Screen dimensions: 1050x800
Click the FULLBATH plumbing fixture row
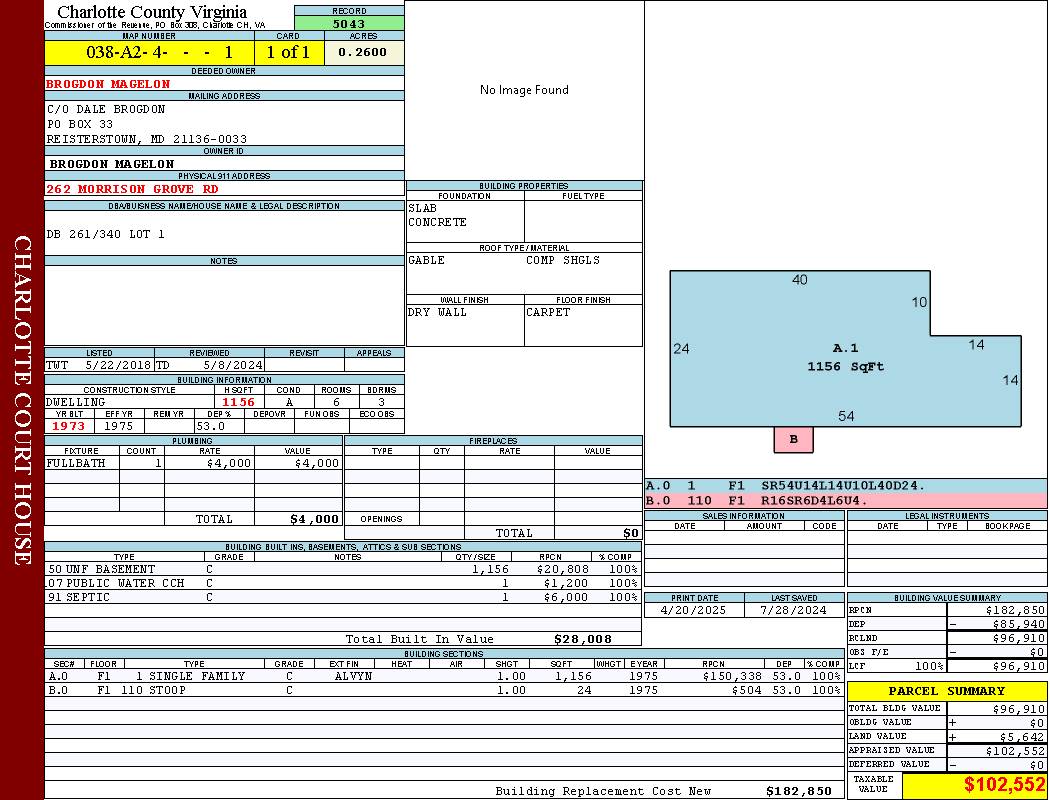(193, 463)
